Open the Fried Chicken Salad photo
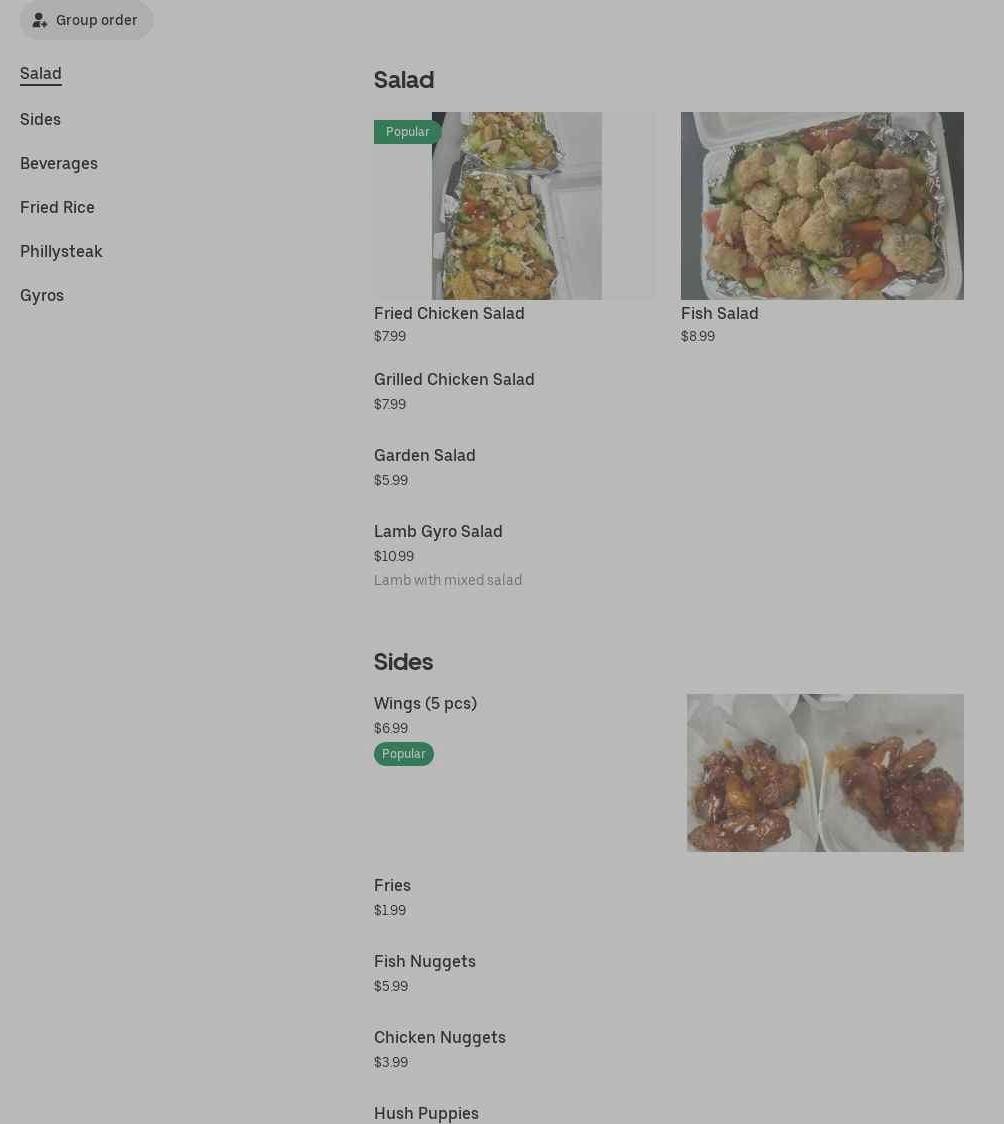 pos(514,206)
